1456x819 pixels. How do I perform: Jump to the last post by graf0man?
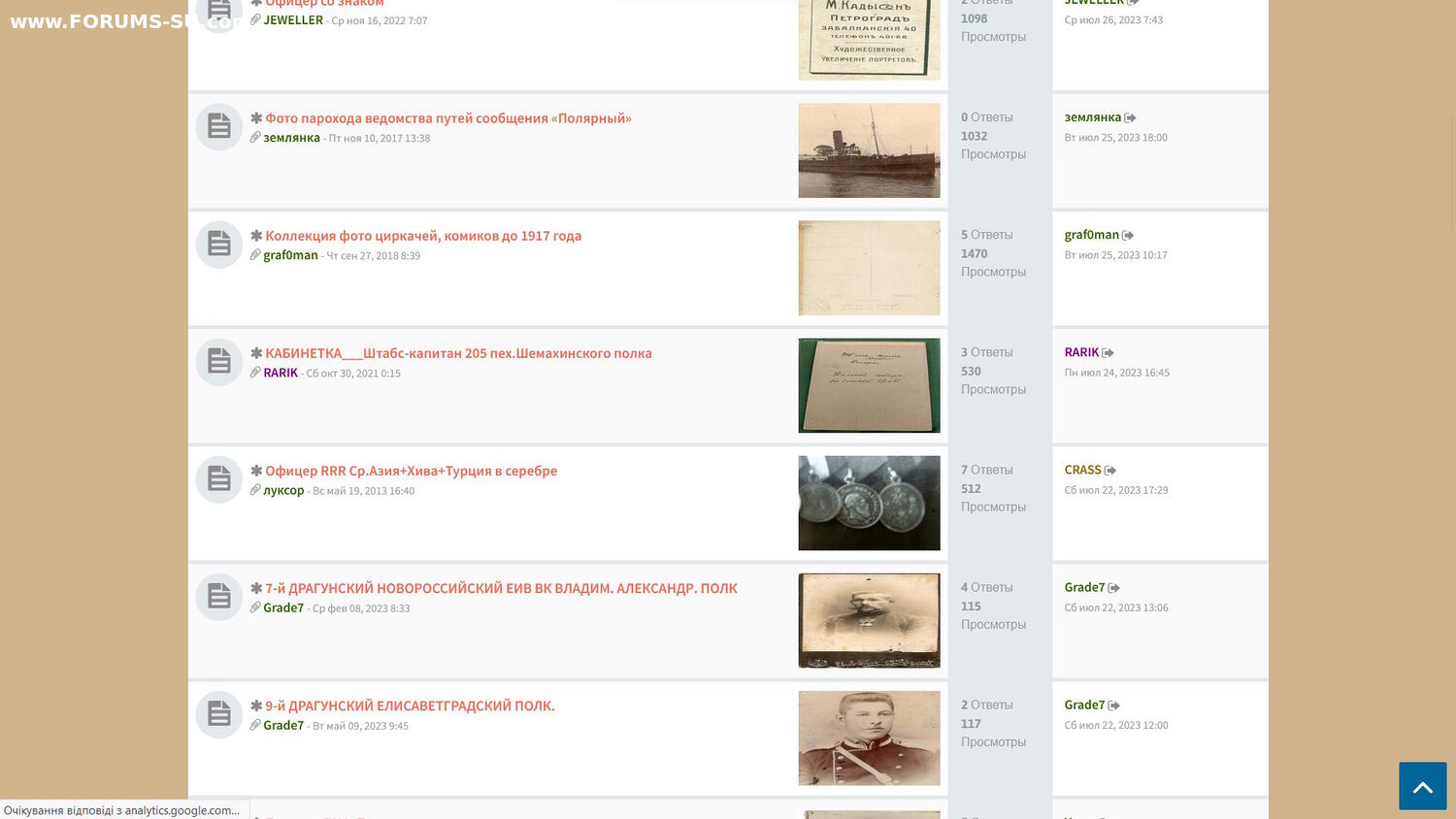pos(1128,236)
